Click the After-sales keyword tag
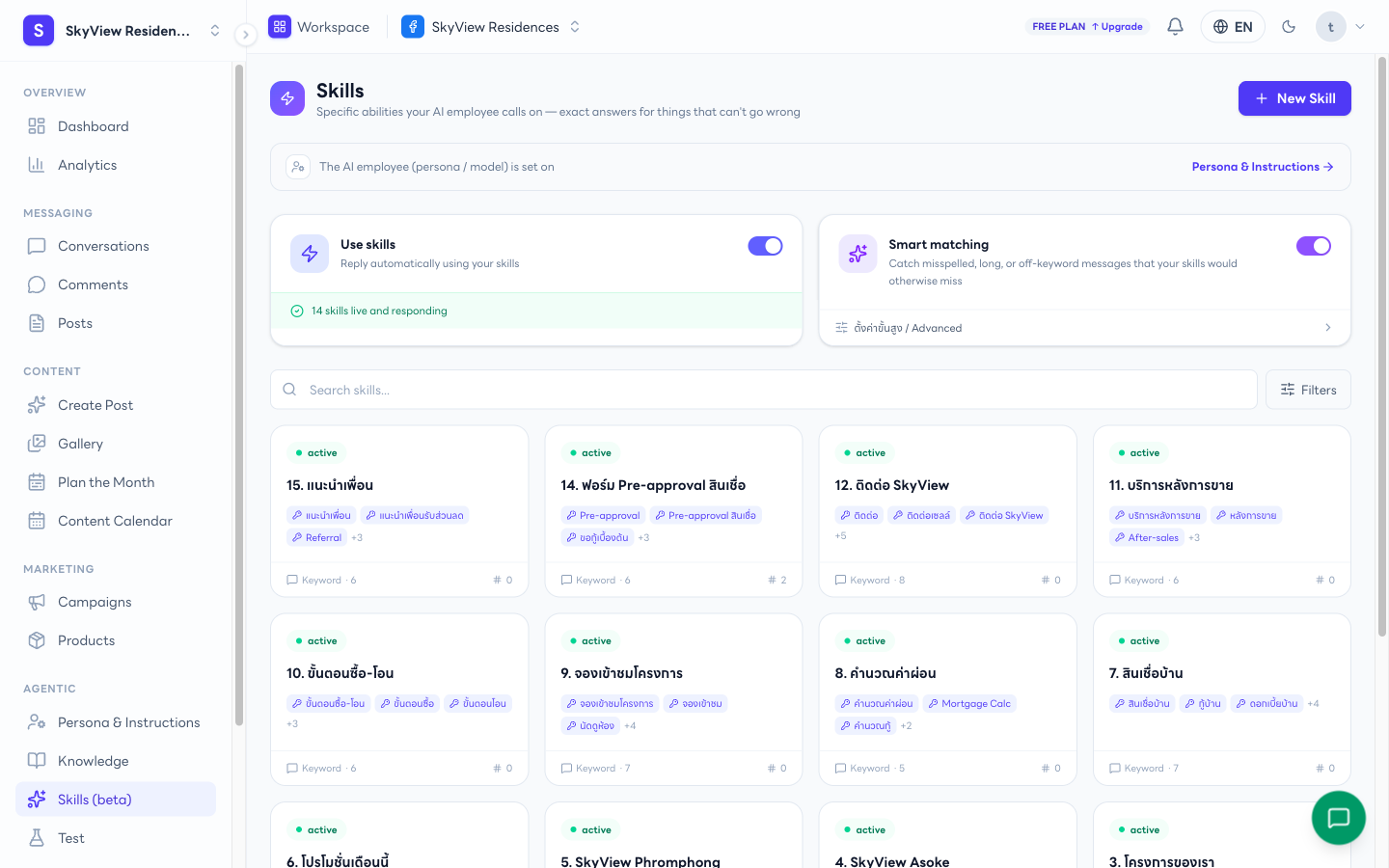This screenshot has height=868, width=1389. (1147, 538)
